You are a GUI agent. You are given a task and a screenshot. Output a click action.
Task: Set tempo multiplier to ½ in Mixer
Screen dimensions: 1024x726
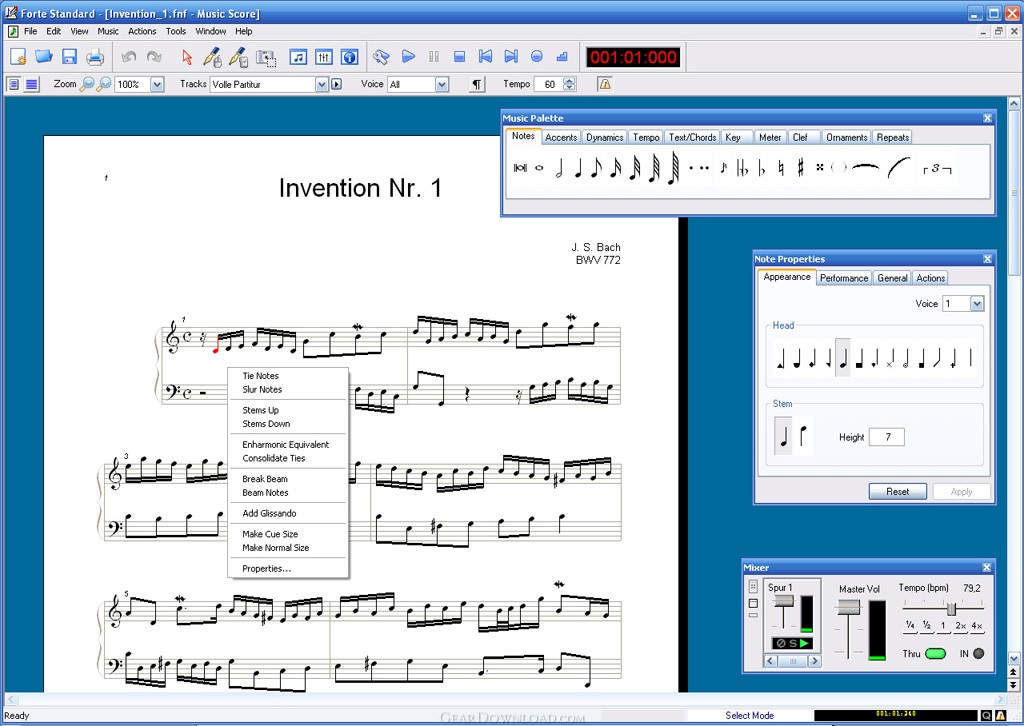click(x=926, y=625)
